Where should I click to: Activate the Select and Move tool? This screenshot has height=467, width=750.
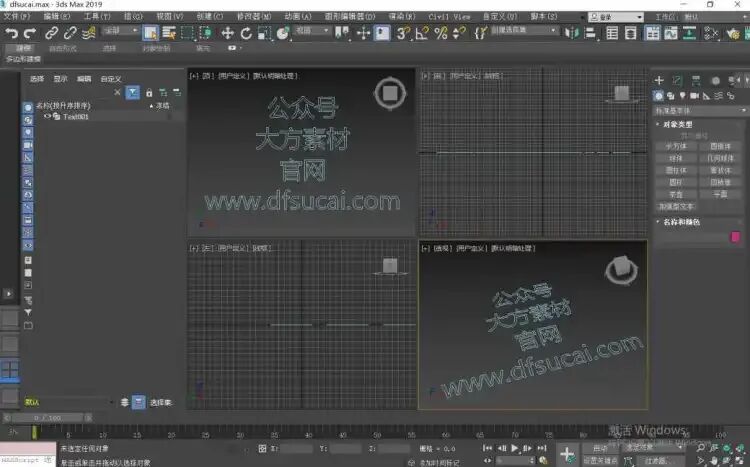pos(228,33)
